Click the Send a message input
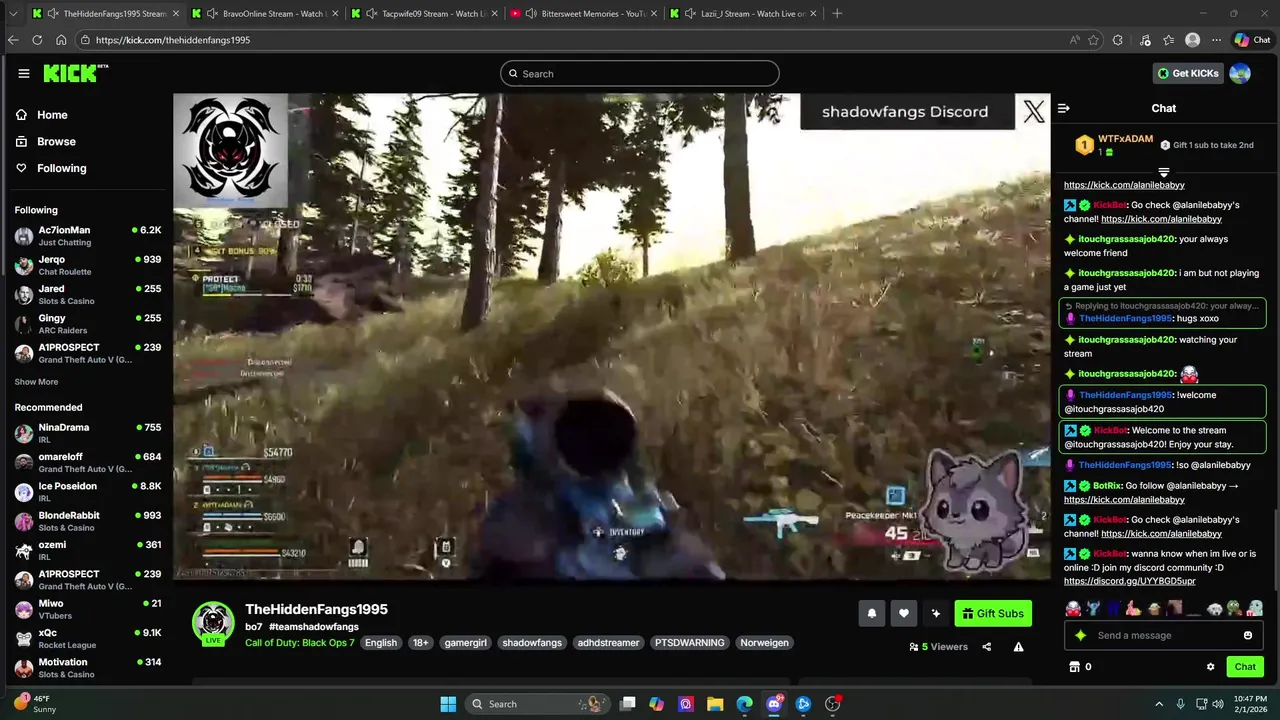This screenshot has width=1280, height=720. point(1165,635)
